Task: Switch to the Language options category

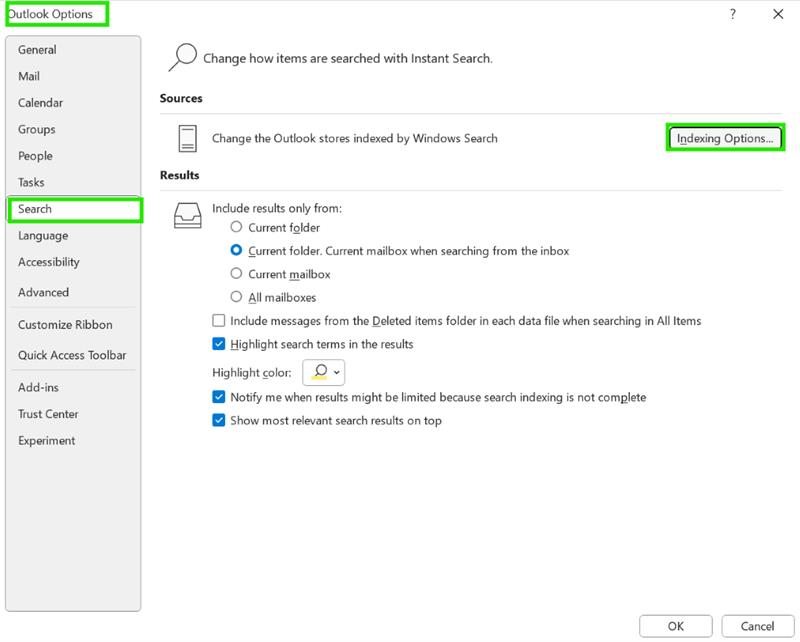Action: coord(73,236)
